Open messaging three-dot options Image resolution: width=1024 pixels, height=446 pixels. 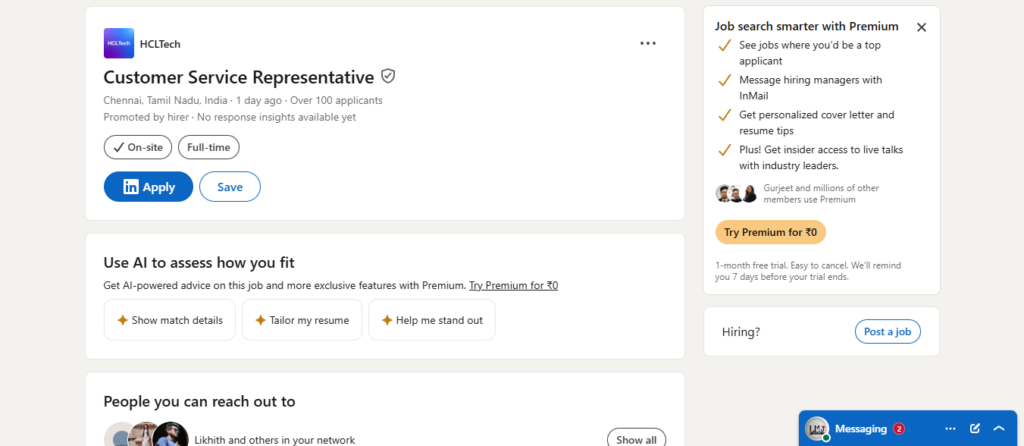950,428
